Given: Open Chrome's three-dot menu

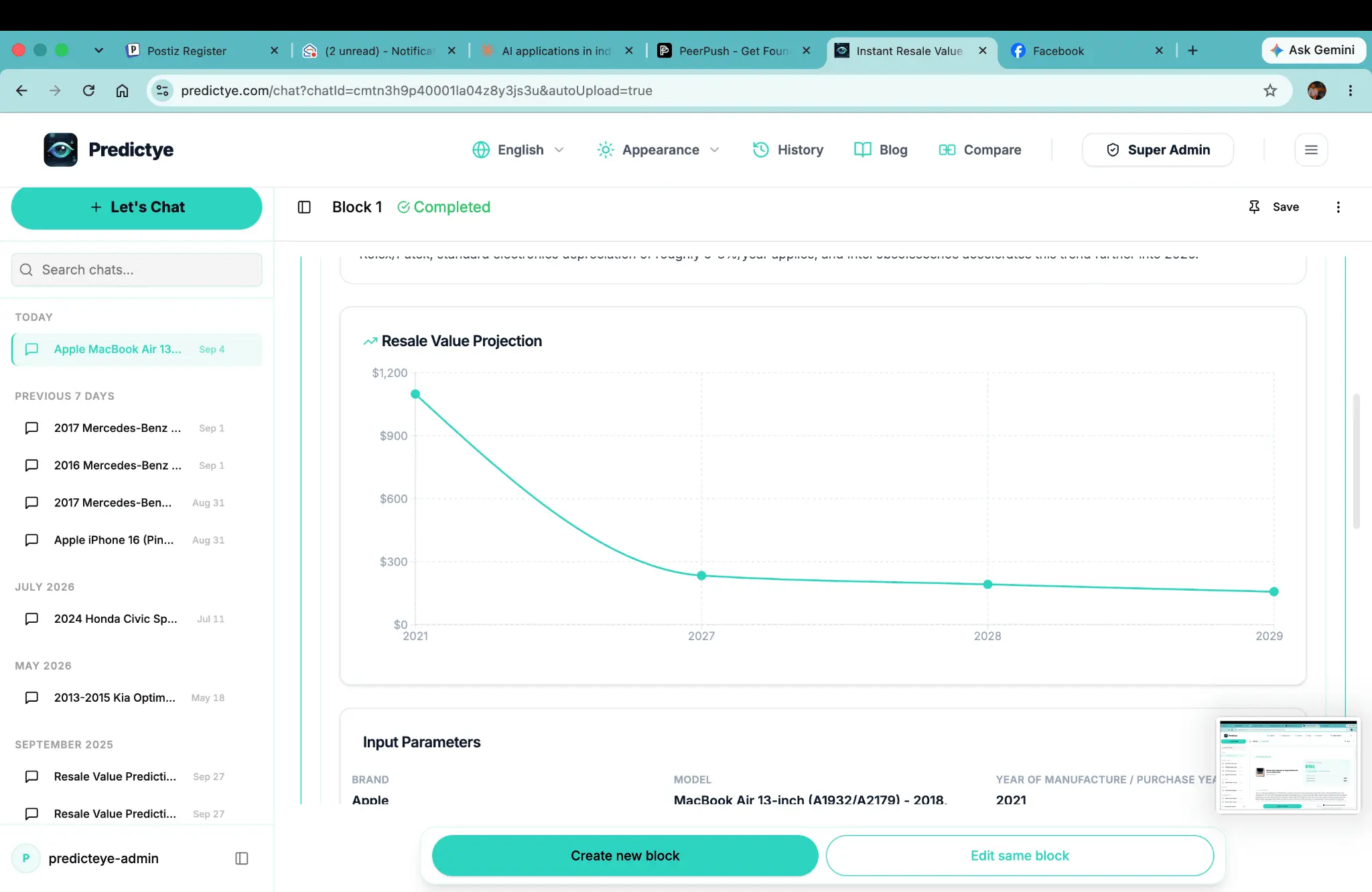Looking at the screenshot, I should click(1350, 90).
